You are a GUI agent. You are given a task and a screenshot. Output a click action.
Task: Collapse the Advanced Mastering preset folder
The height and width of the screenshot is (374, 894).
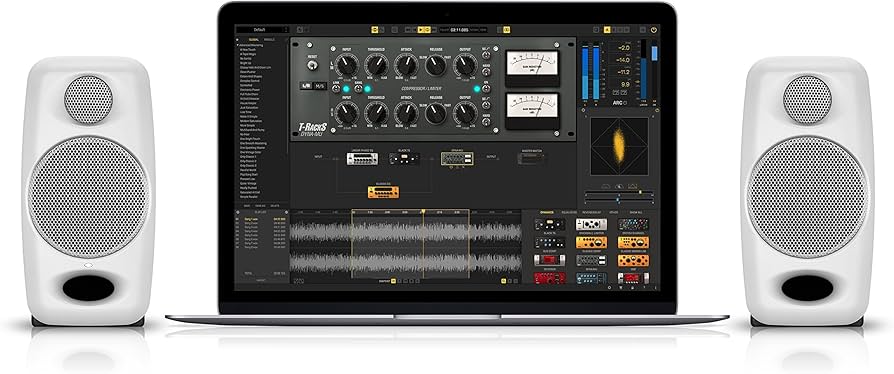coord(238,45)
